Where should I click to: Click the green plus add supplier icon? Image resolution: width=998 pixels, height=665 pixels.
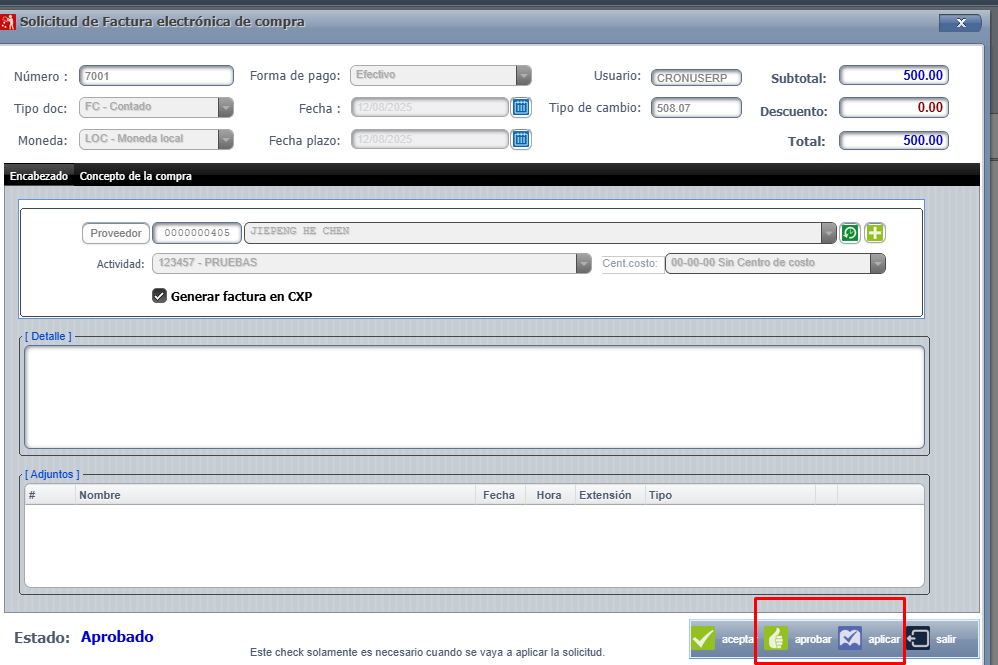point(875,233)
